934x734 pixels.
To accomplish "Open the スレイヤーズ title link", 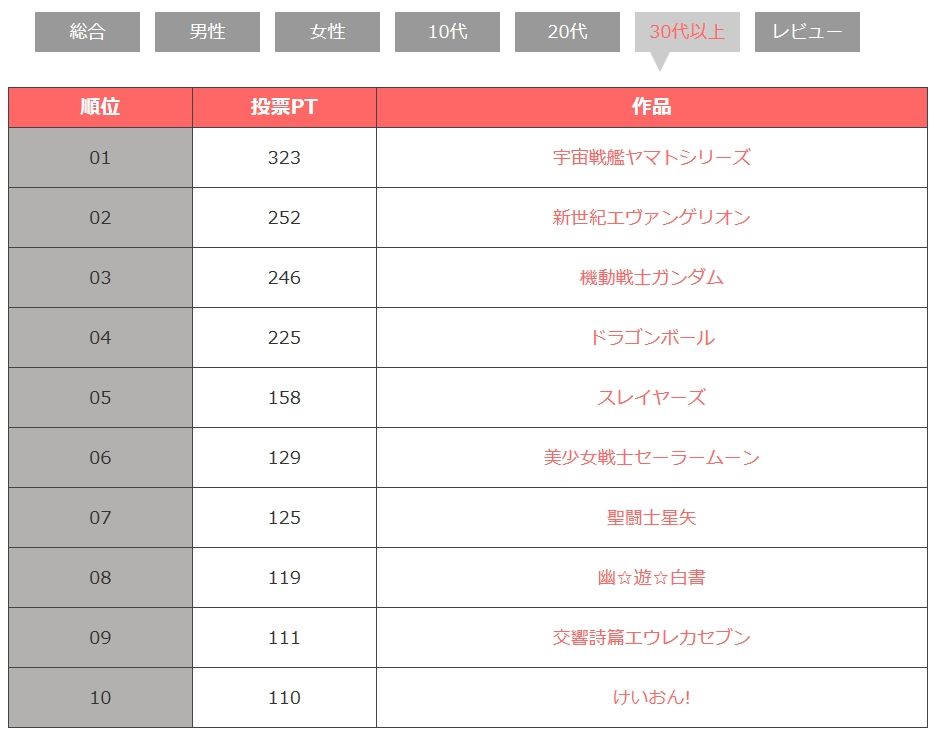I will (x=651, y=397).
